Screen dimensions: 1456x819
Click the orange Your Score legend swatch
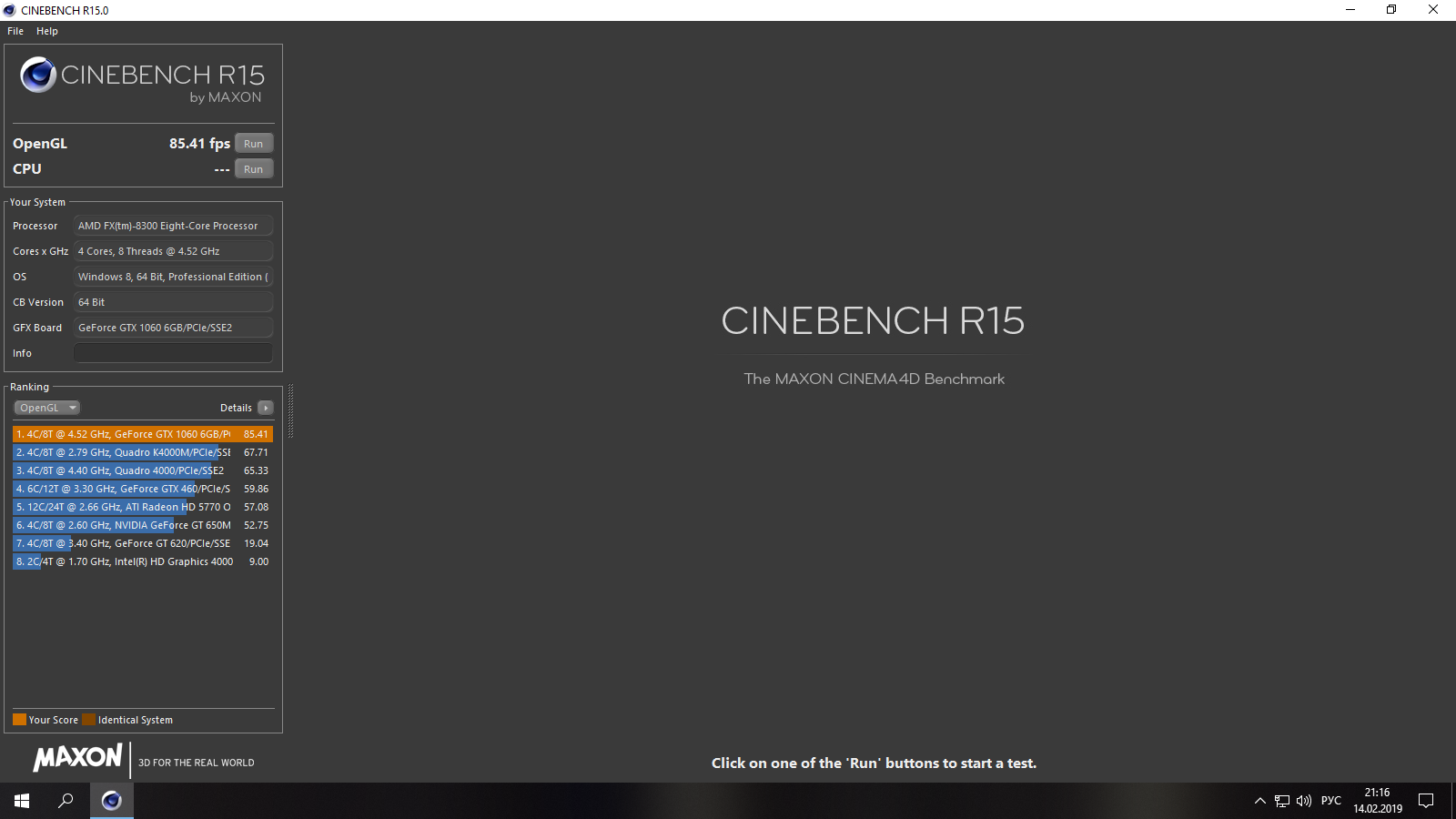(x=19, y=720)
